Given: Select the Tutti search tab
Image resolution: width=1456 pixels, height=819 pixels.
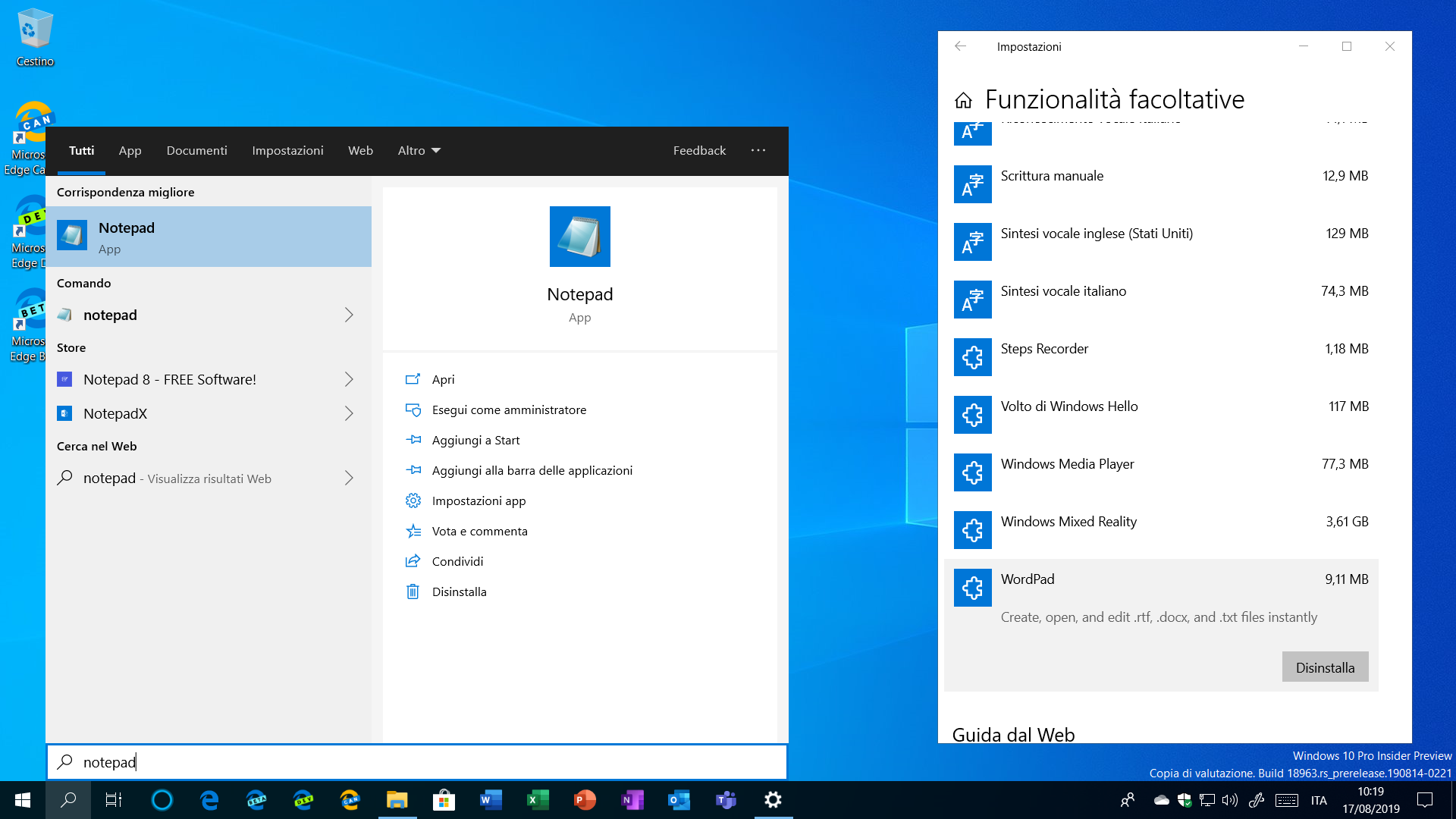Looking at the screenshot, I should pos(82,150).
